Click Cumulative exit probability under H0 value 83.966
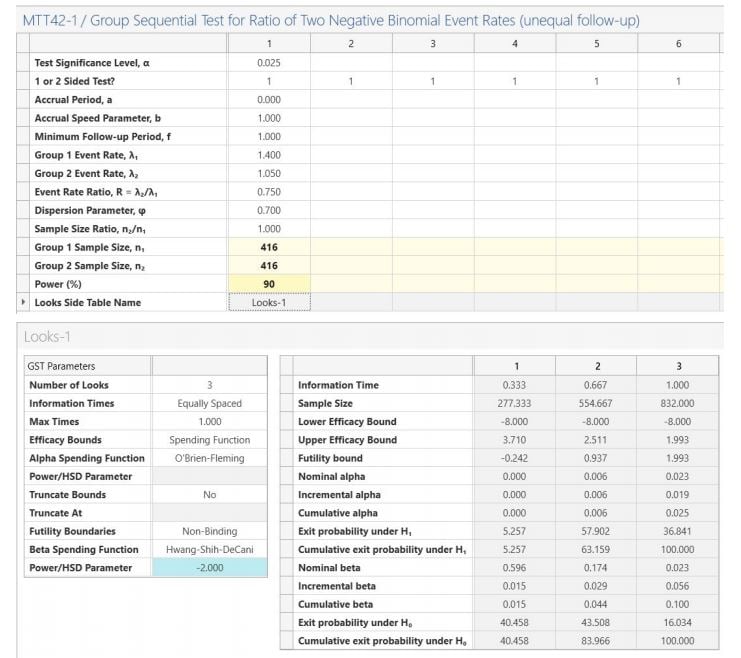This screenshot has width=741, height=658. point(595,641)
